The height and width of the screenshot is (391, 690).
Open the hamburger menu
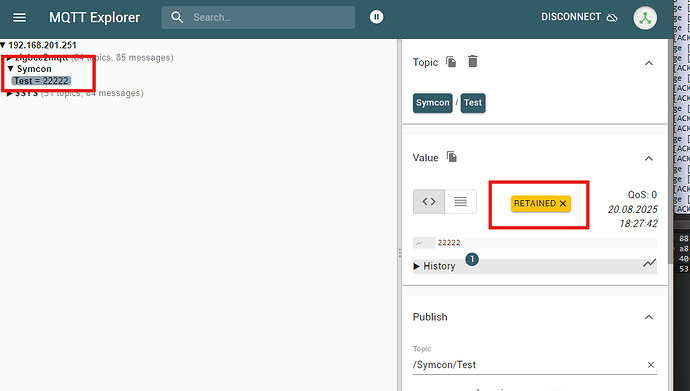(19, 18)
